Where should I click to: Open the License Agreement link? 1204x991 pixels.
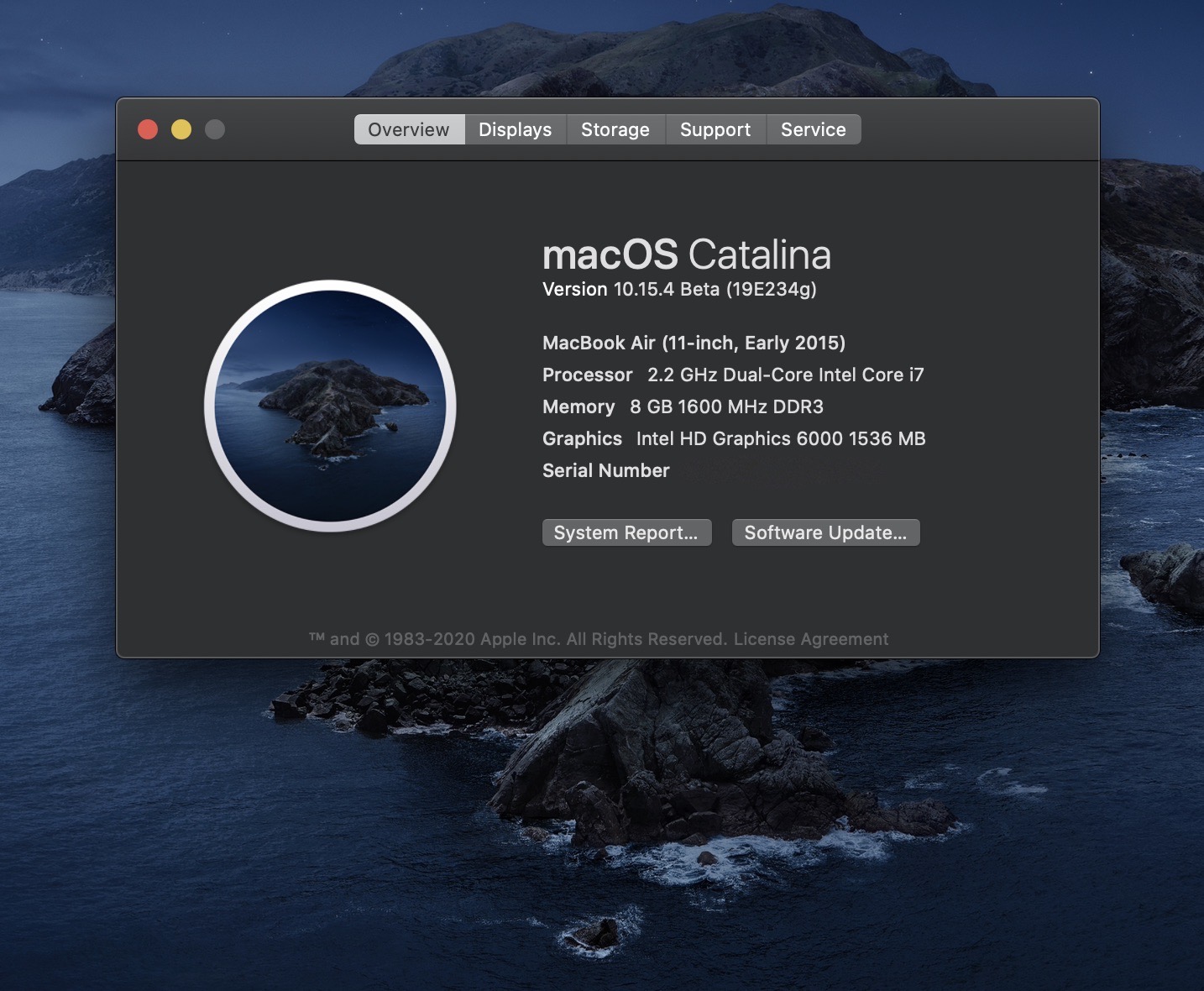[x=811, y=639]
